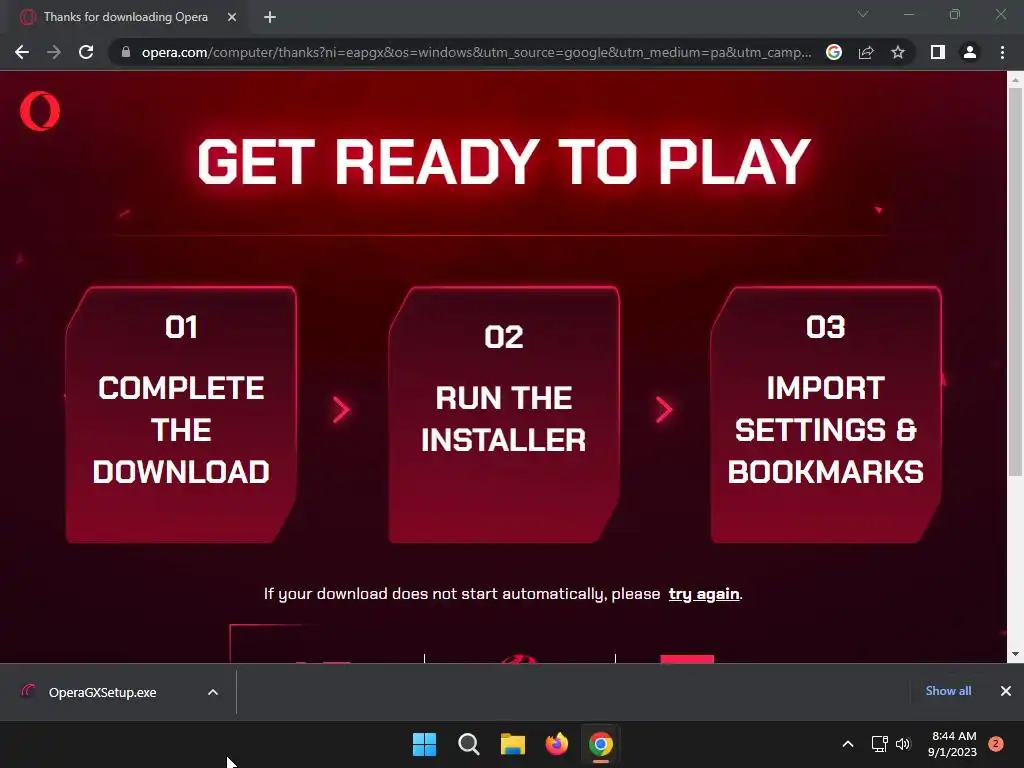This screenshot has height=768, width=1024.
Task: Open the downloaded OperaGXSetup.exe file
Action: [x=103, y=692]
